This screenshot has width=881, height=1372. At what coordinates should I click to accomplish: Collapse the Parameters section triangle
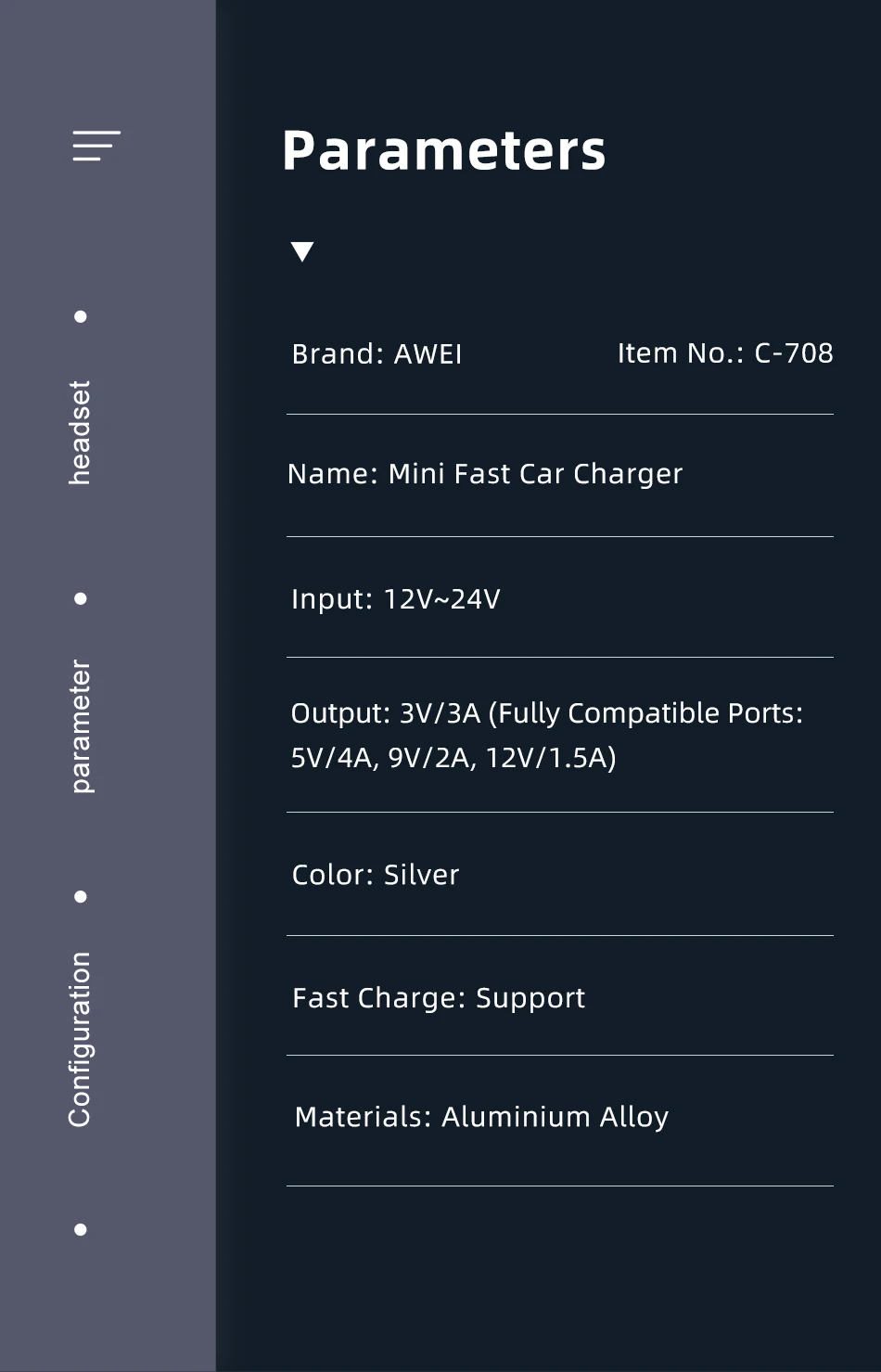pos(302,251)
